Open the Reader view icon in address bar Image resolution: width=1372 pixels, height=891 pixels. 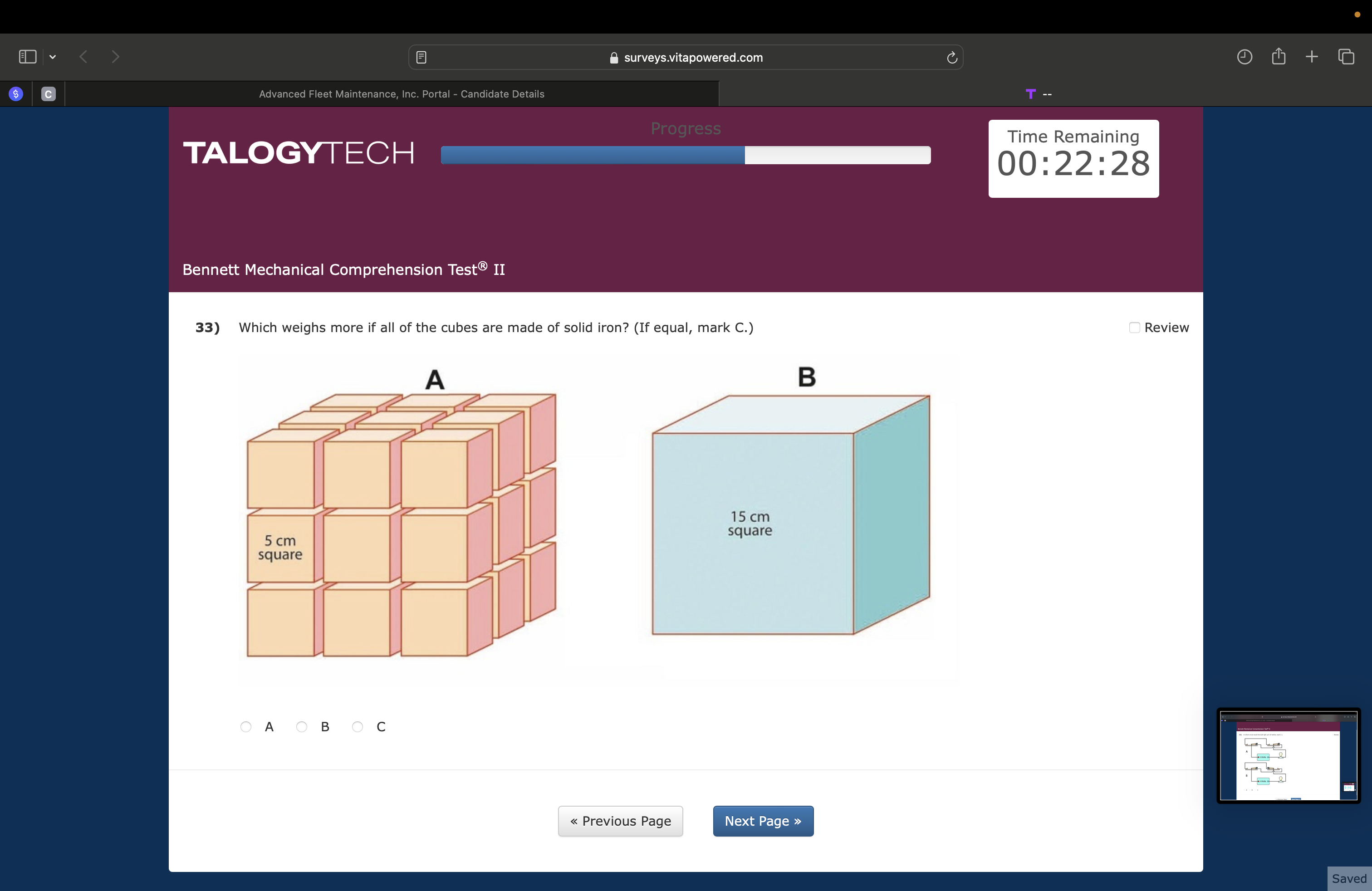point(421,57)
